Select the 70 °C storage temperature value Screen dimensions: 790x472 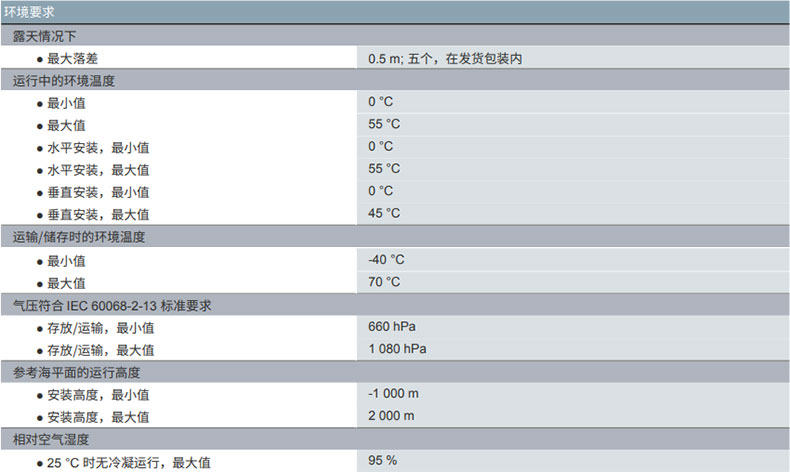(384, 282)
